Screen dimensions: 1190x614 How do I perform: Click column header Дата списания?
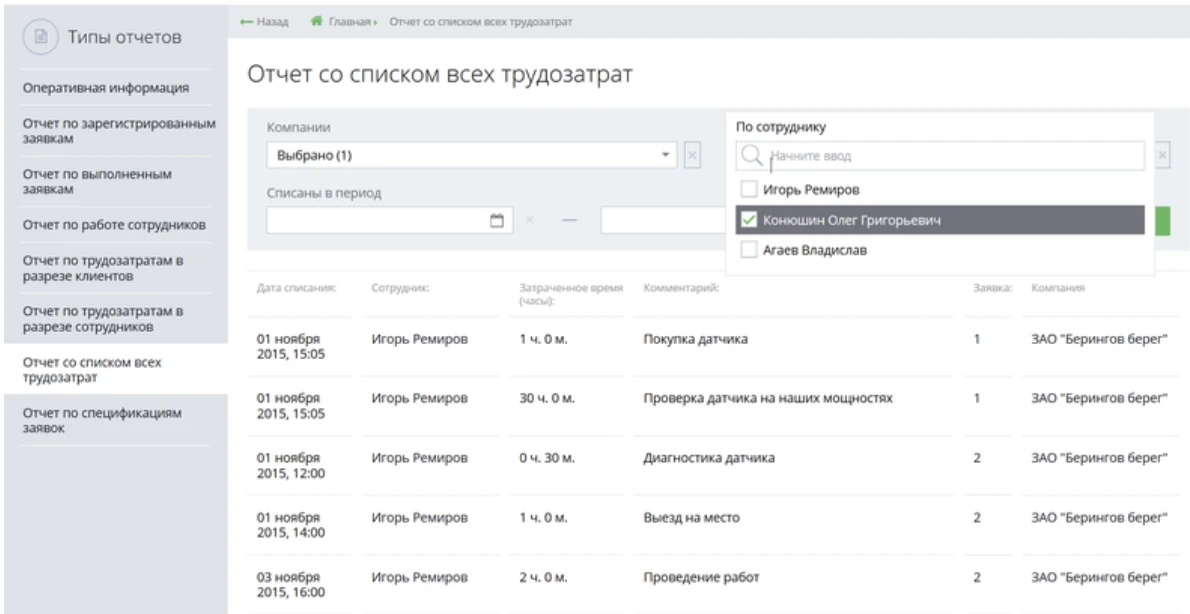point(297,288)
